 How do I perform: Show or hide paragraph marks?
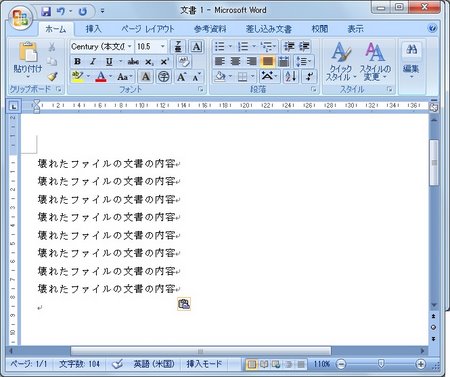click(309, 77)
